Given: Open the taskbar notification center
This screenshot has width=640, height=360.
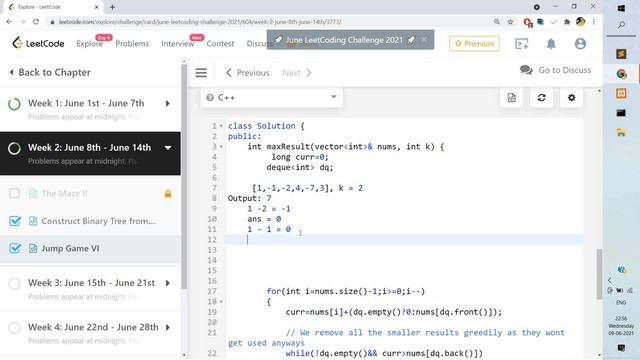Looking at the screenshot, I should coord(621,348).
